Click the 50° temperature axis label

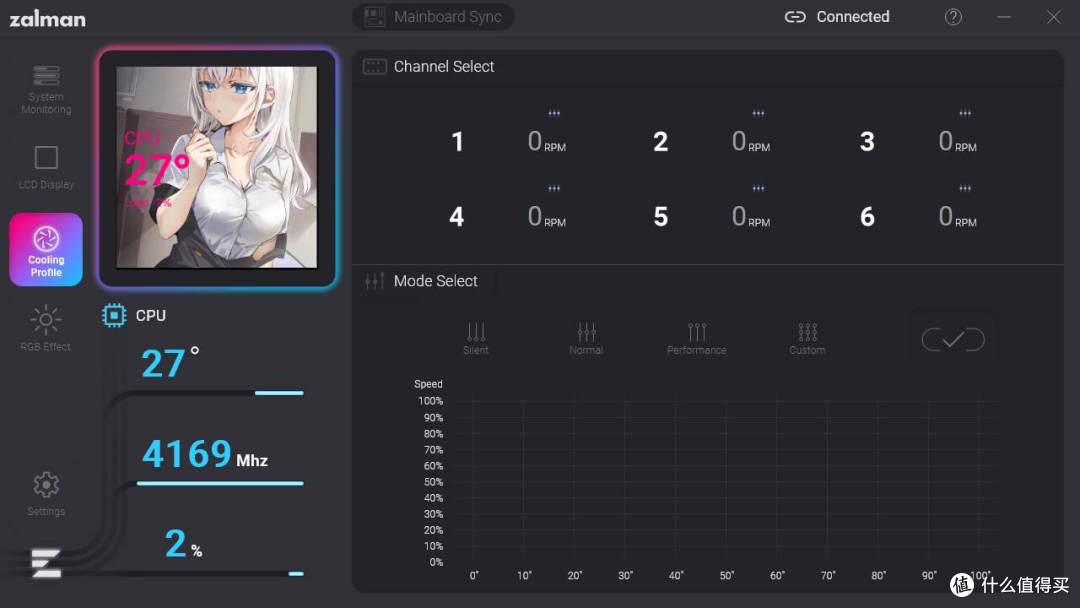click(727, 576)
